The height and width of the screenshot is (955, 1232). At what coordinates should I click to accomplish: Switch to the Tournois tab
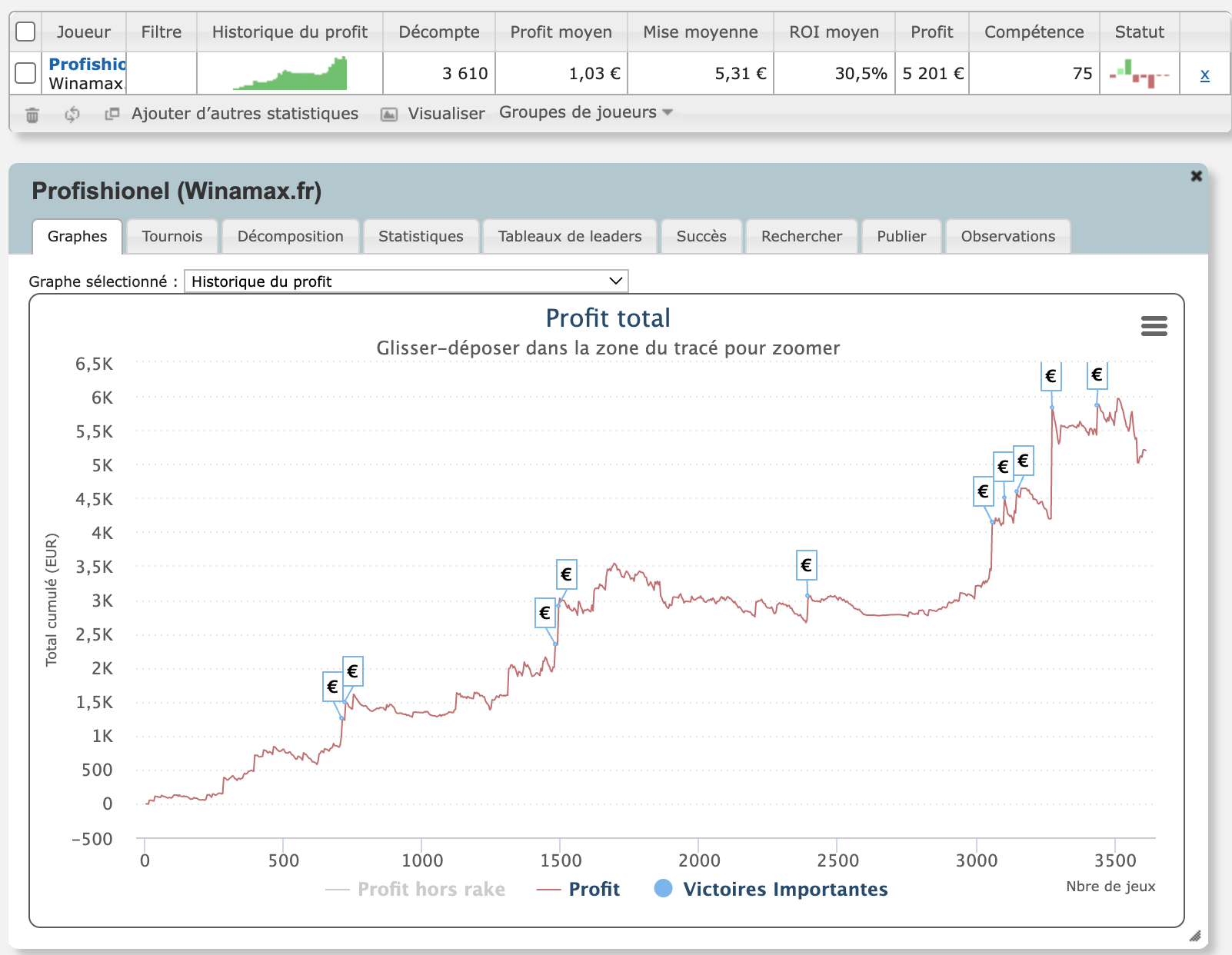point(172,236)
